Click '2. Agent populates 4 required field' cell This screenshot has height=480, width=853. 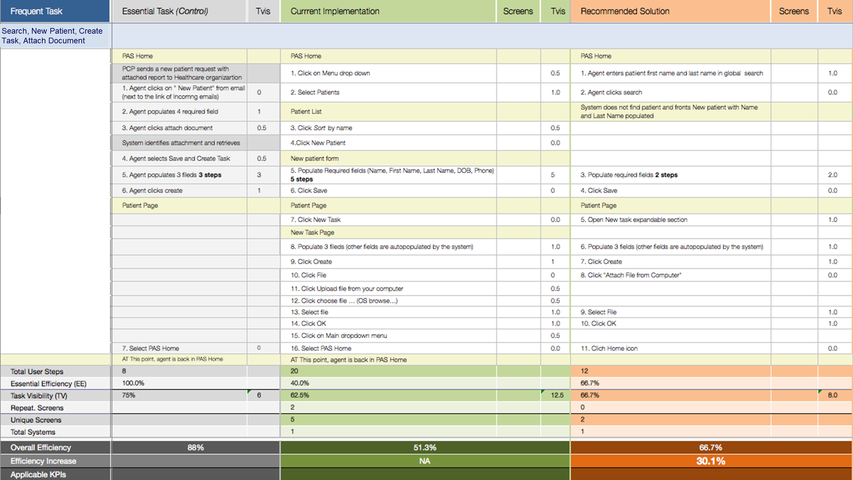tap(180, 112)
